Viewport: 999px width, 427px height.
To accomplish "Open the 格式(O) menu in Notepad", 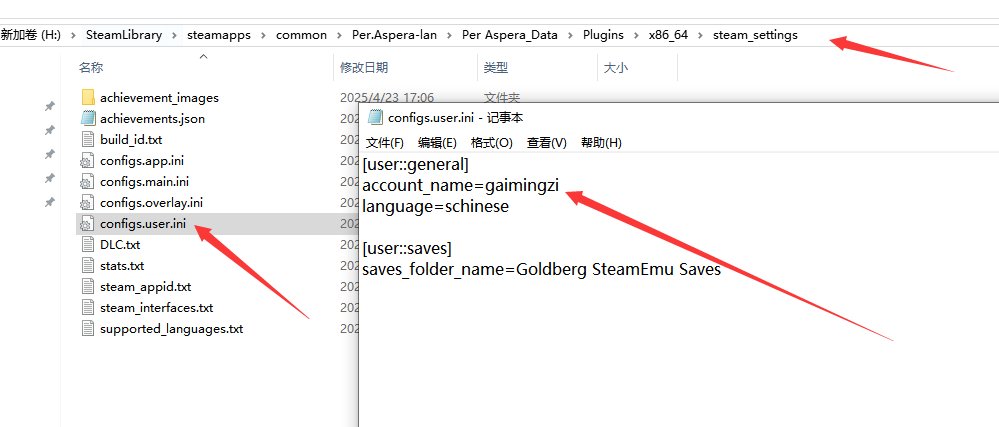I will 491,143.
